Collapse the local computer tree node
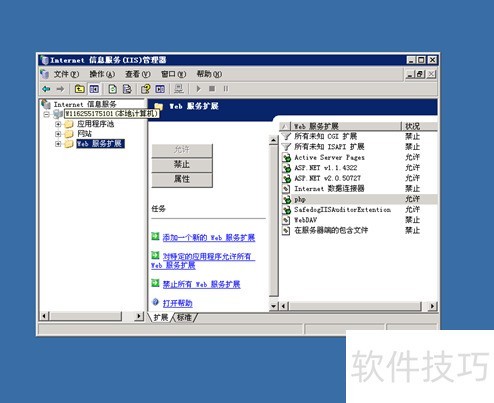This screenshot has height=403, width=494. coord(47,114)
